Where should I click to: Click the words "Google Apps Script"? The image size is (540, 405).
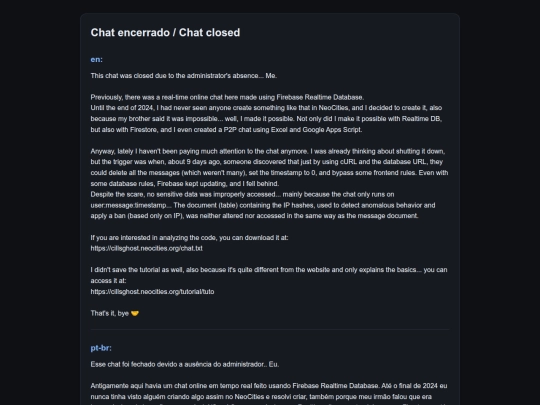pyautogui.click(x=332, y=130)
